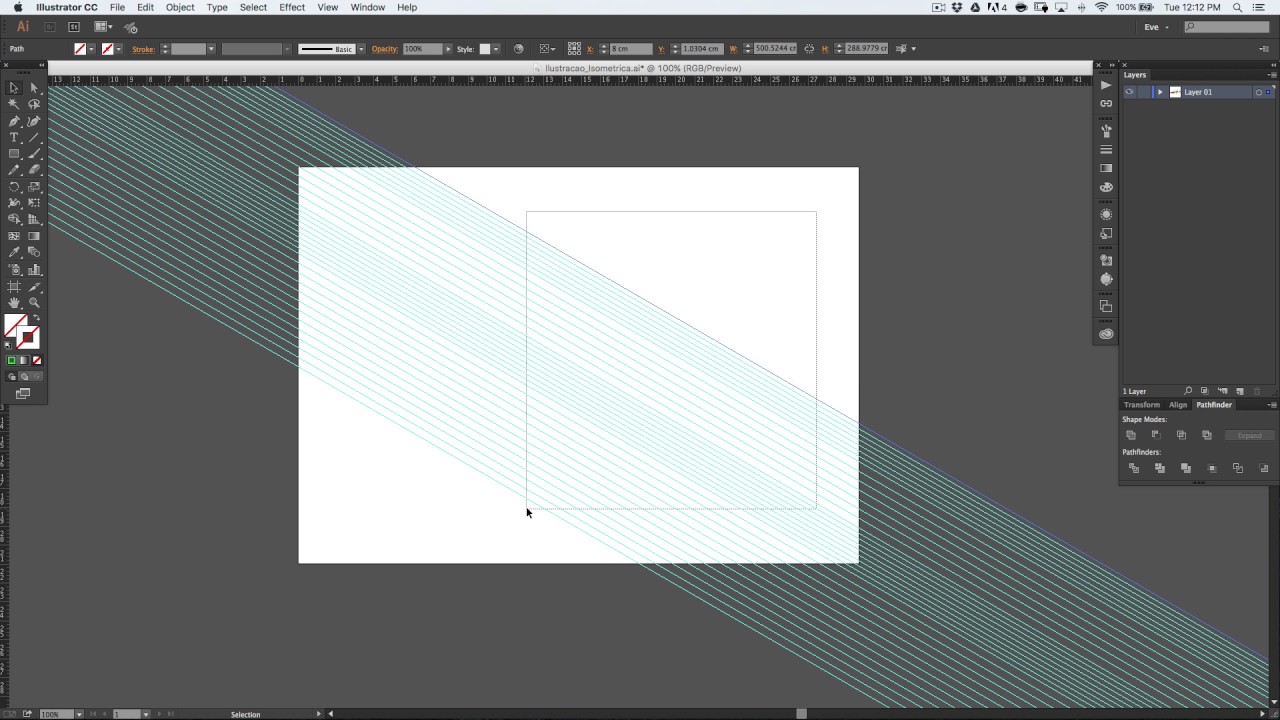Open the Layers panel flyout menu
1280x720 pixels.
point(1272,75)
